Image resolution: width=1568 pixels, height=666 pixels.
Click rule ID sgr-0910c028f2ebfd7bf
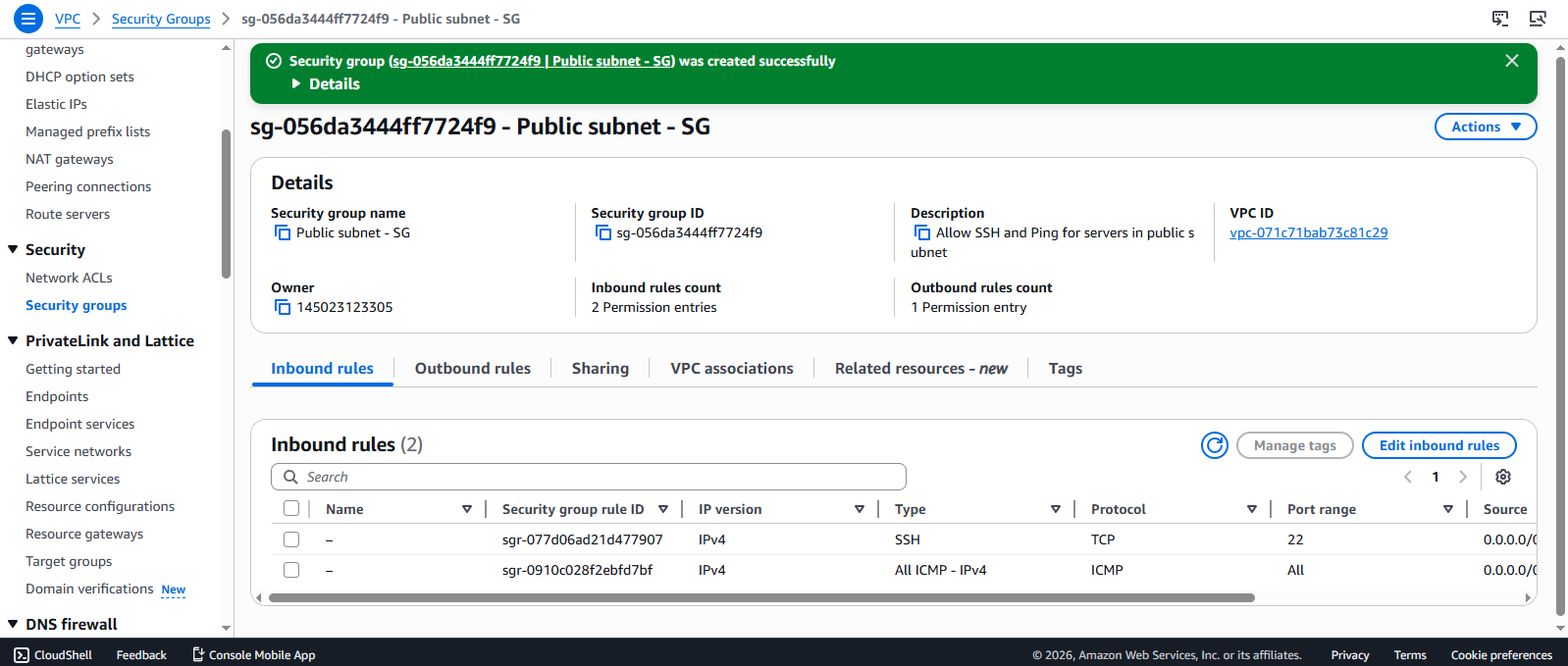577,570
